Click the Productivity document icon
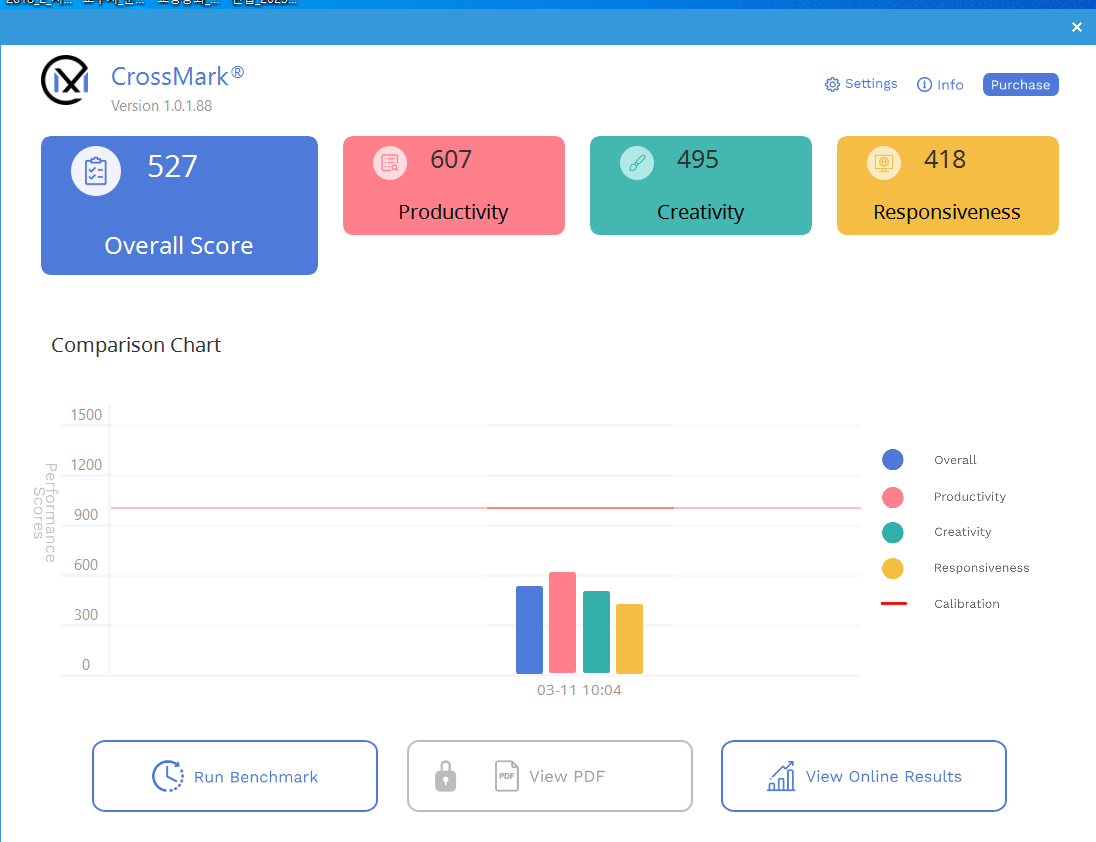The height and width of the screenshot is (842, 1096). pyautogui.click(x=390, y=164)
